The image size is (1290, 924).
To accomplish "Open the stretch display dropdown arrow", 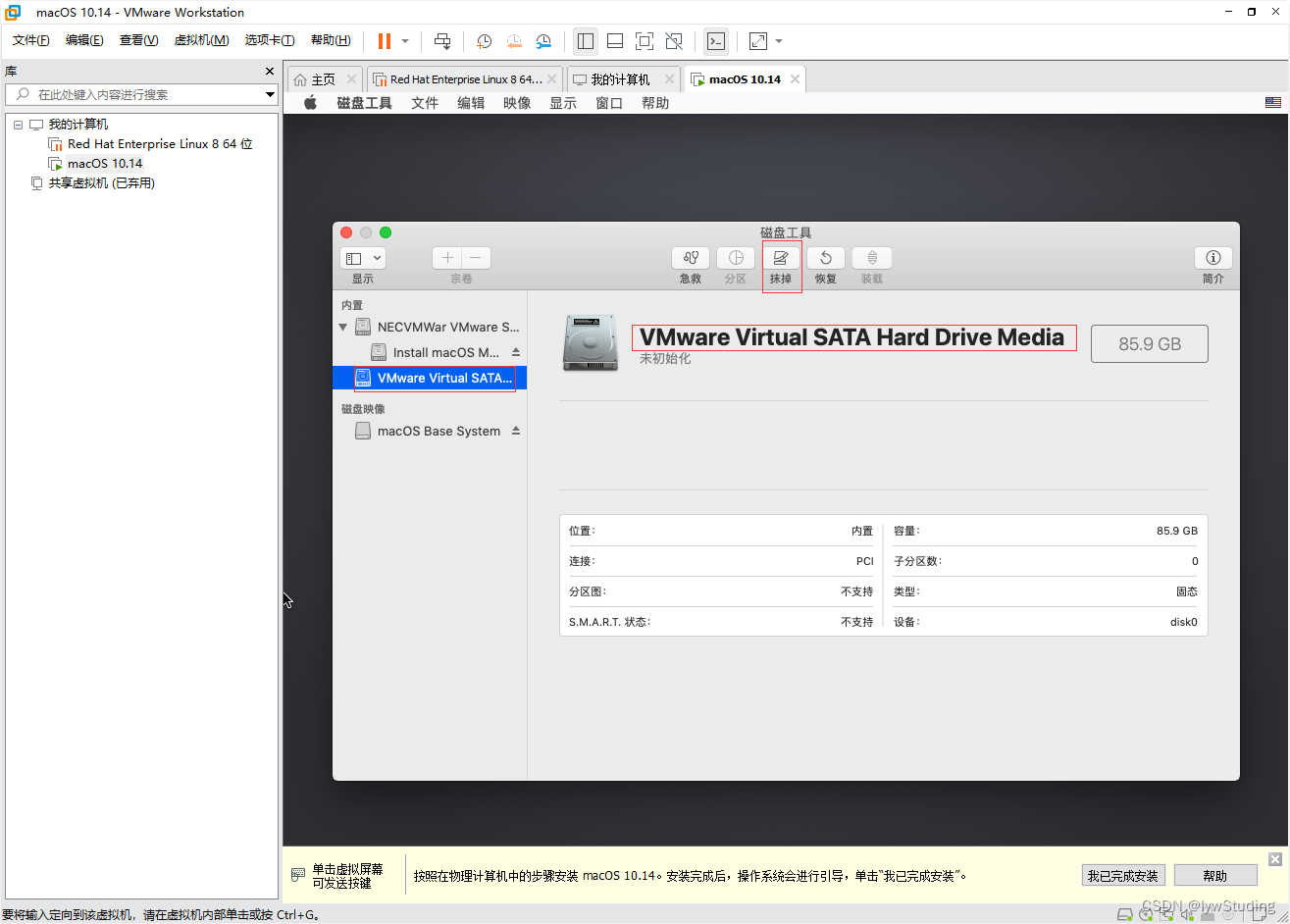I will click(x=779, y=41).
